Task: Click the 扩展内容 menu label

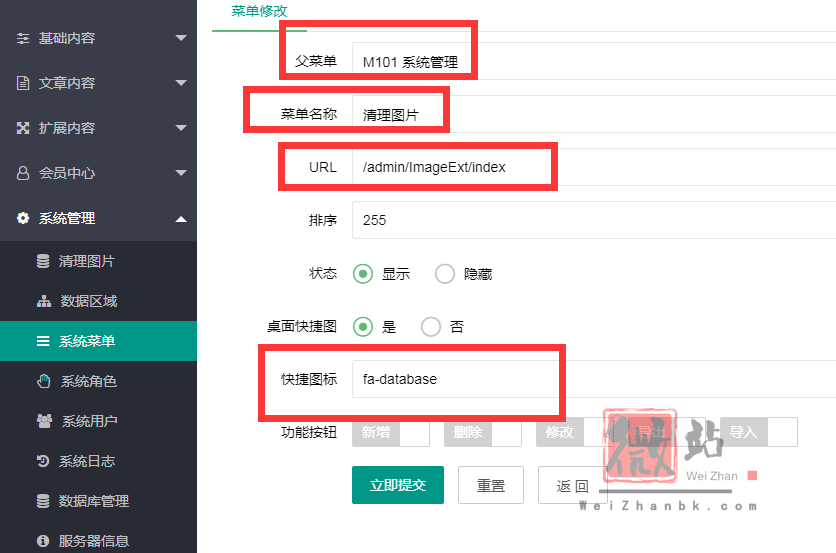Action: pyautogui.click(x=67, y=128)
